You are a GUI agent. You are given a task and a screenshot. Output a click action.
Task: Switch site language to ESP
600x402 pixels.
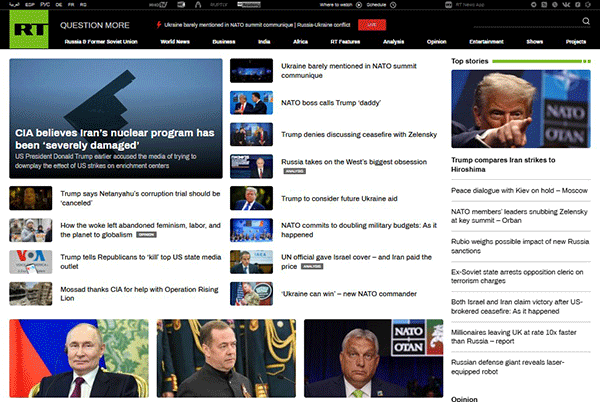click(x=30, y=5)
